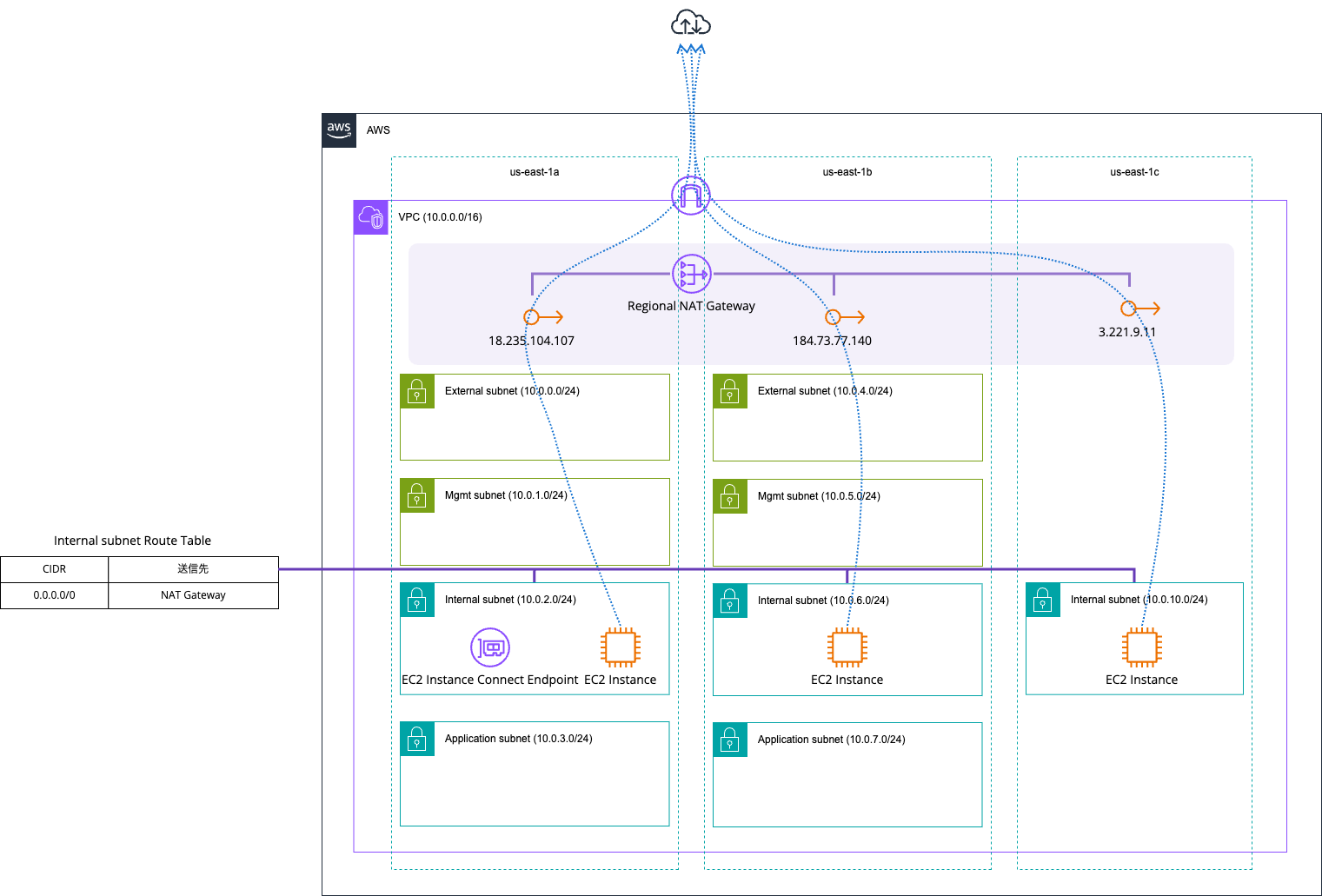Click EC2 Instance icon in subnet 10.0.2.0/24
Viewport: 1322px width, 896px height.
(x=621, y=647)
